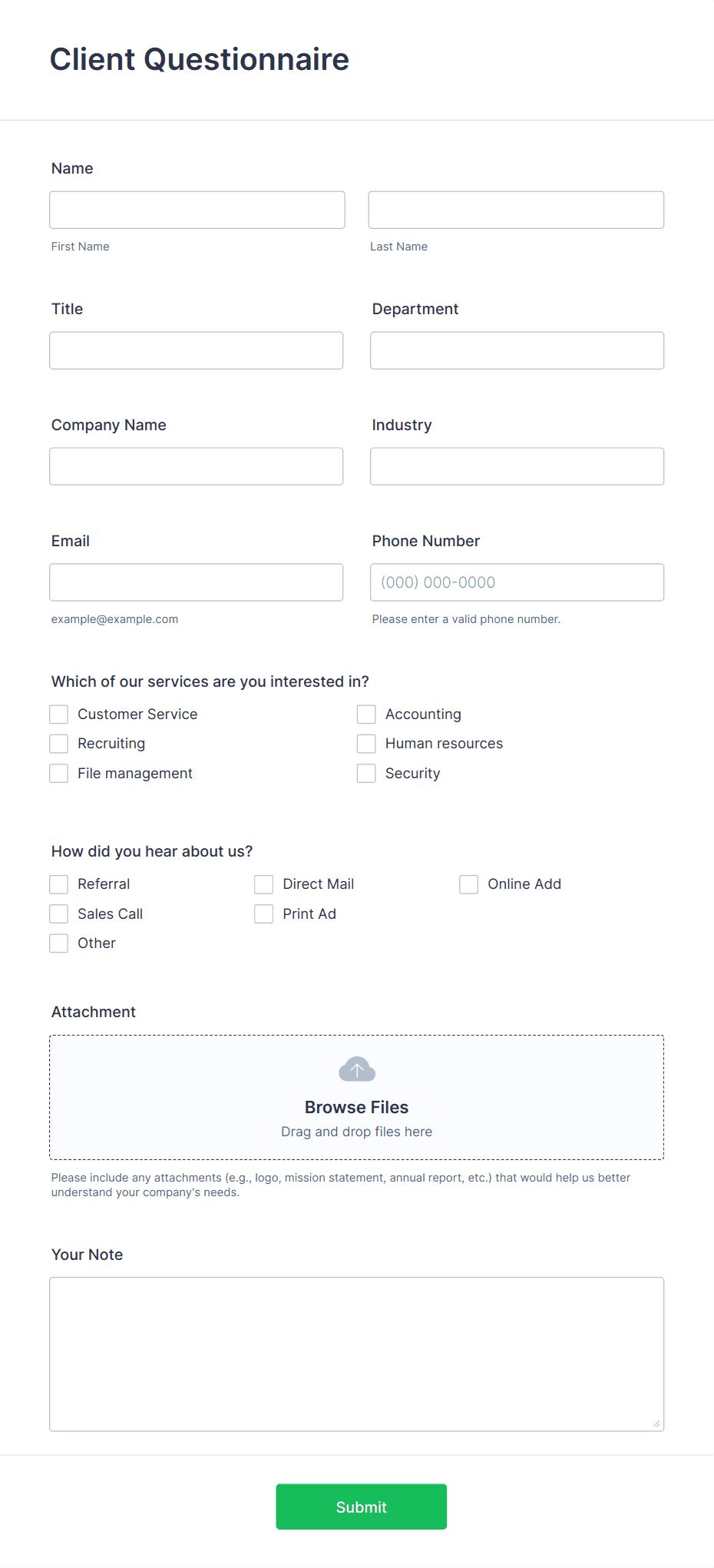Enable the Online Add option

[468, 883]
